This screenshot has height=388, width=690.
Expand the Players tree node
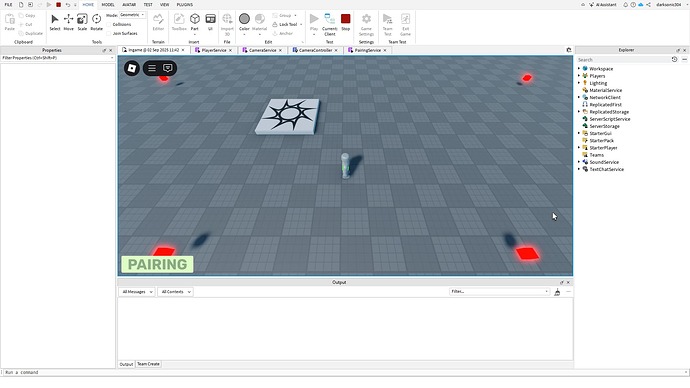[579, 76]
